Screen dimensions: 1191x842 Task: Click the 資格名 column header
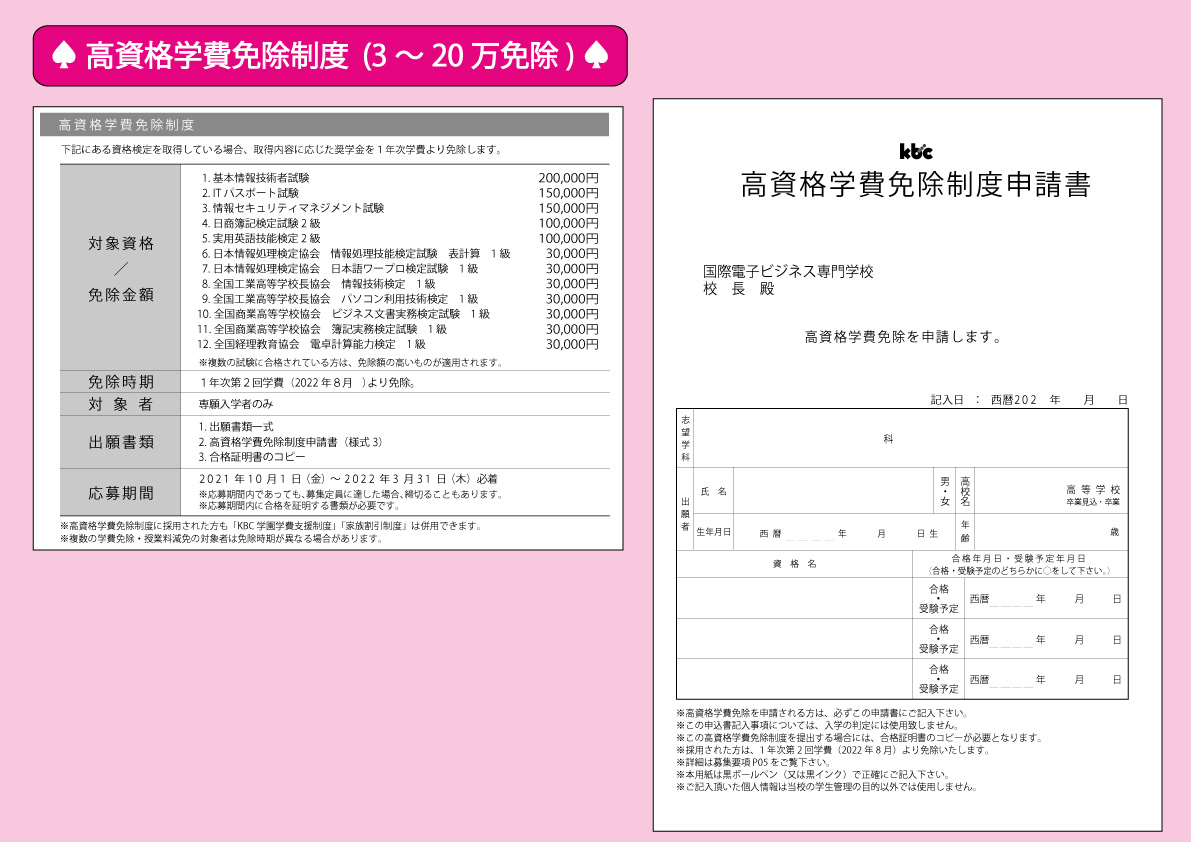click(795, 563)
